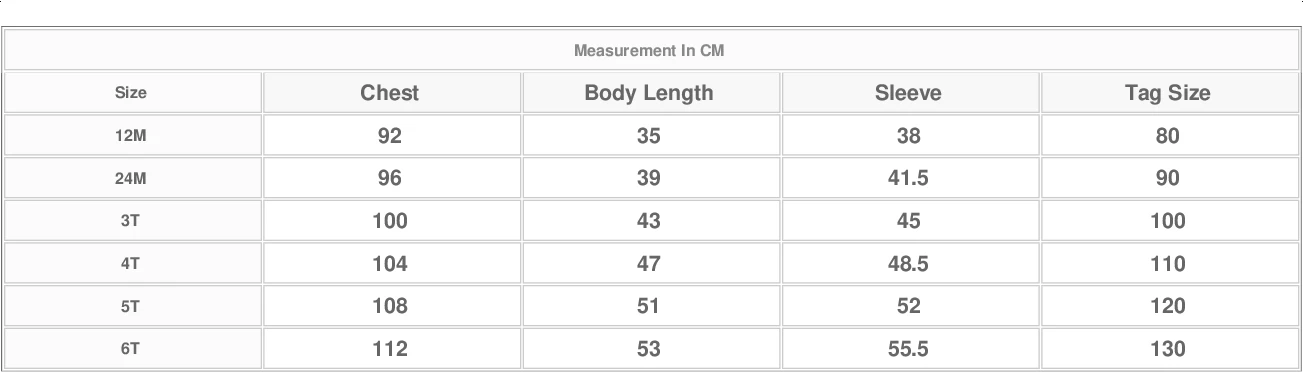The height and width of the screenshot is (372, 1303).
Task: Click chest value 92 for 12M
Action: click(x=390, y=136)
